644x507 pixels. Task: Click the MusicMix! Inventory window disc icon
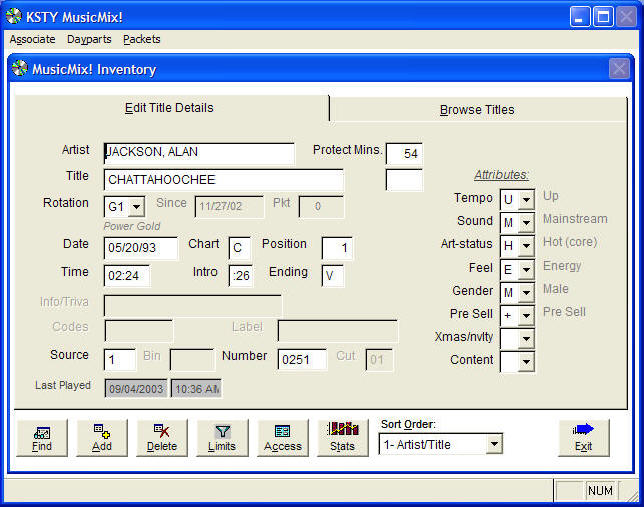(19, 68)
